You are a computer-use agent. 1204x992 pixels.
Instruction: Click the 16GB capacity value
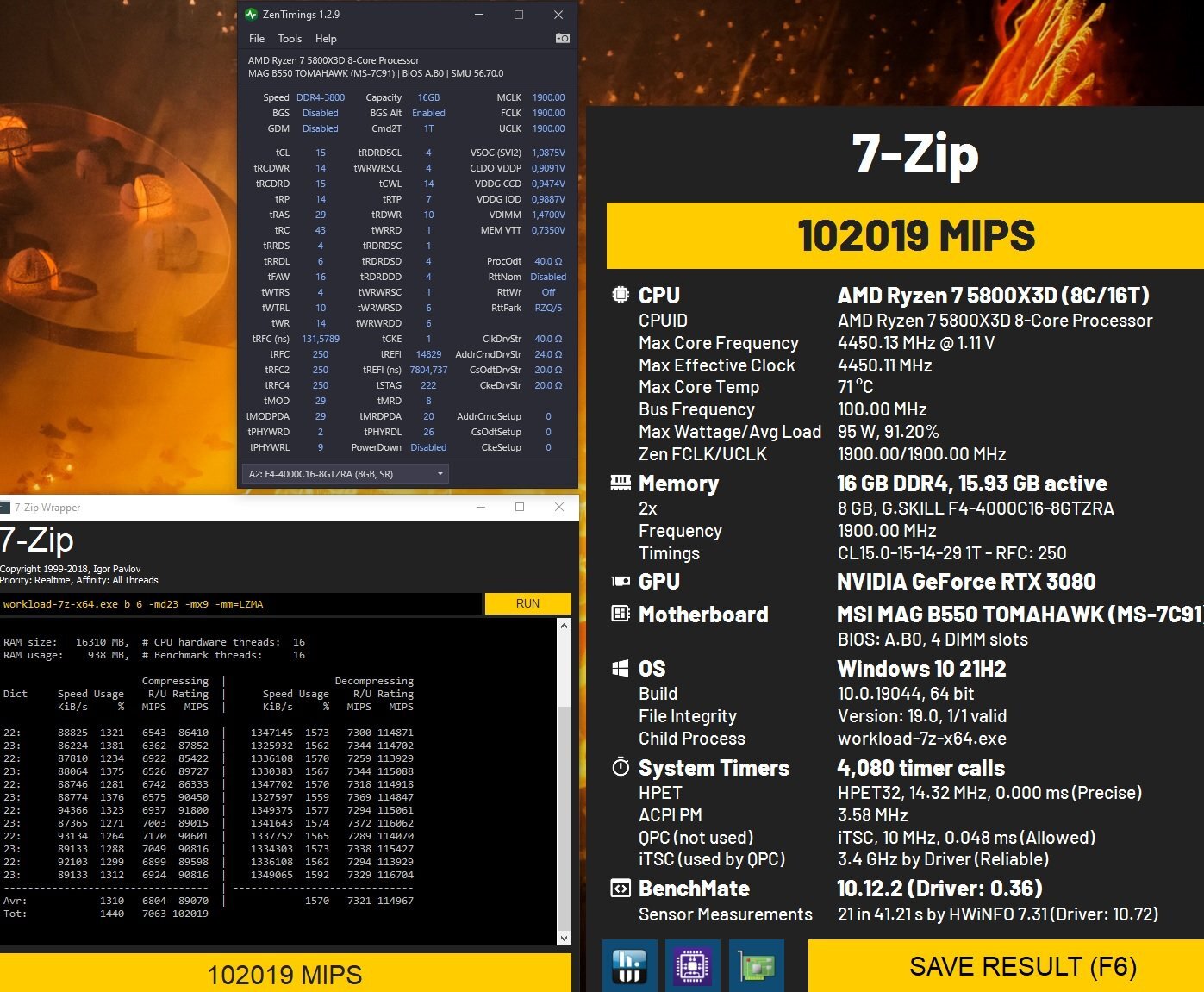click(x=428, y=97)
